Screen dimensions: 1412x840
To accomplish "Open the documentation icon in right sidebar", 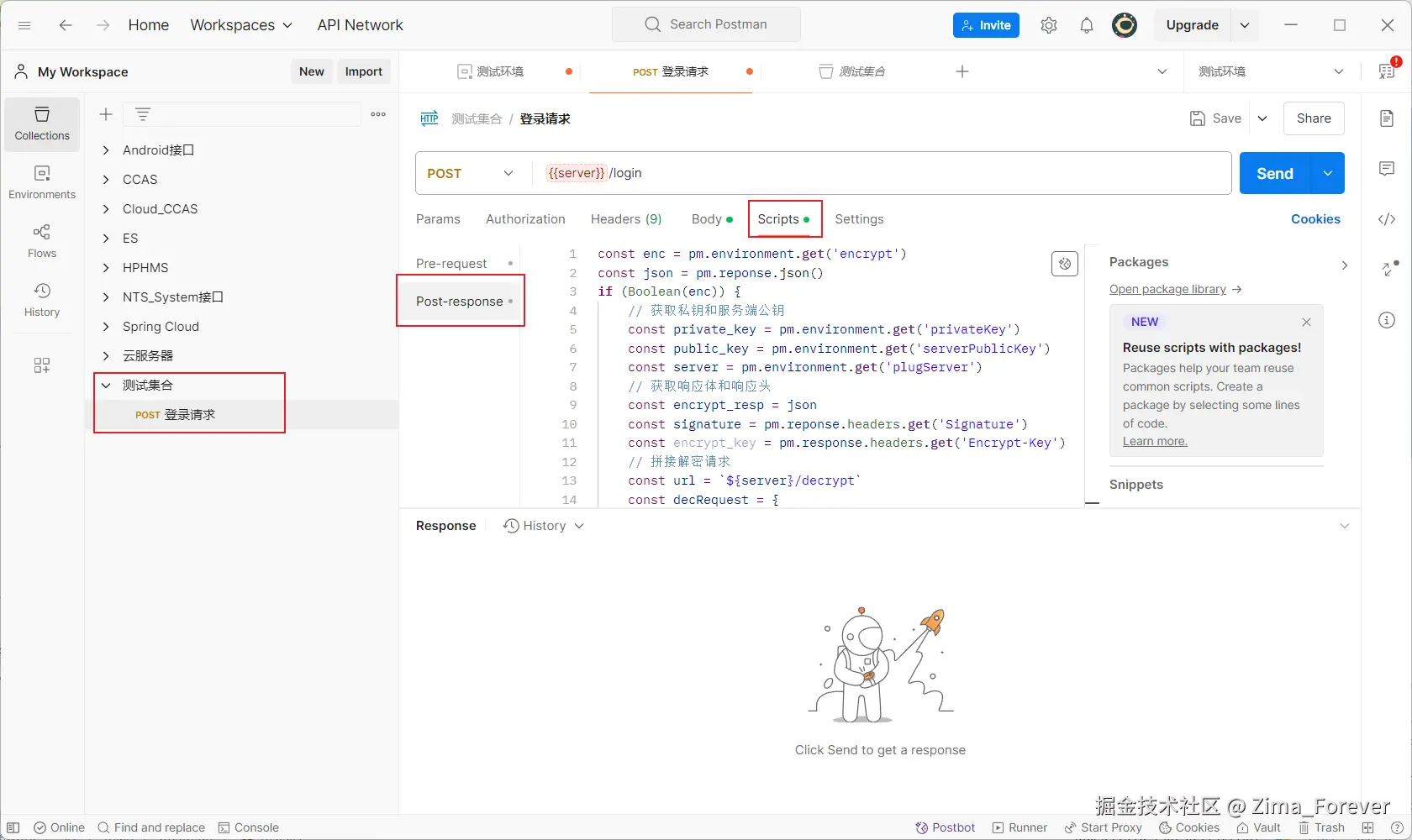I will 1387,118.
